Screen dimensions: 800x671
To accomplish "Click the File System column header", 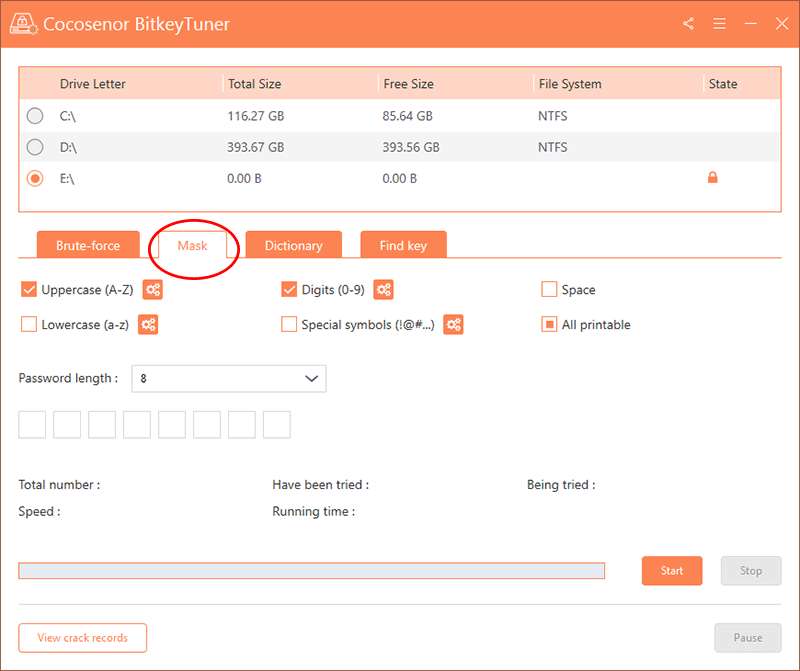I will coord(570,84).
